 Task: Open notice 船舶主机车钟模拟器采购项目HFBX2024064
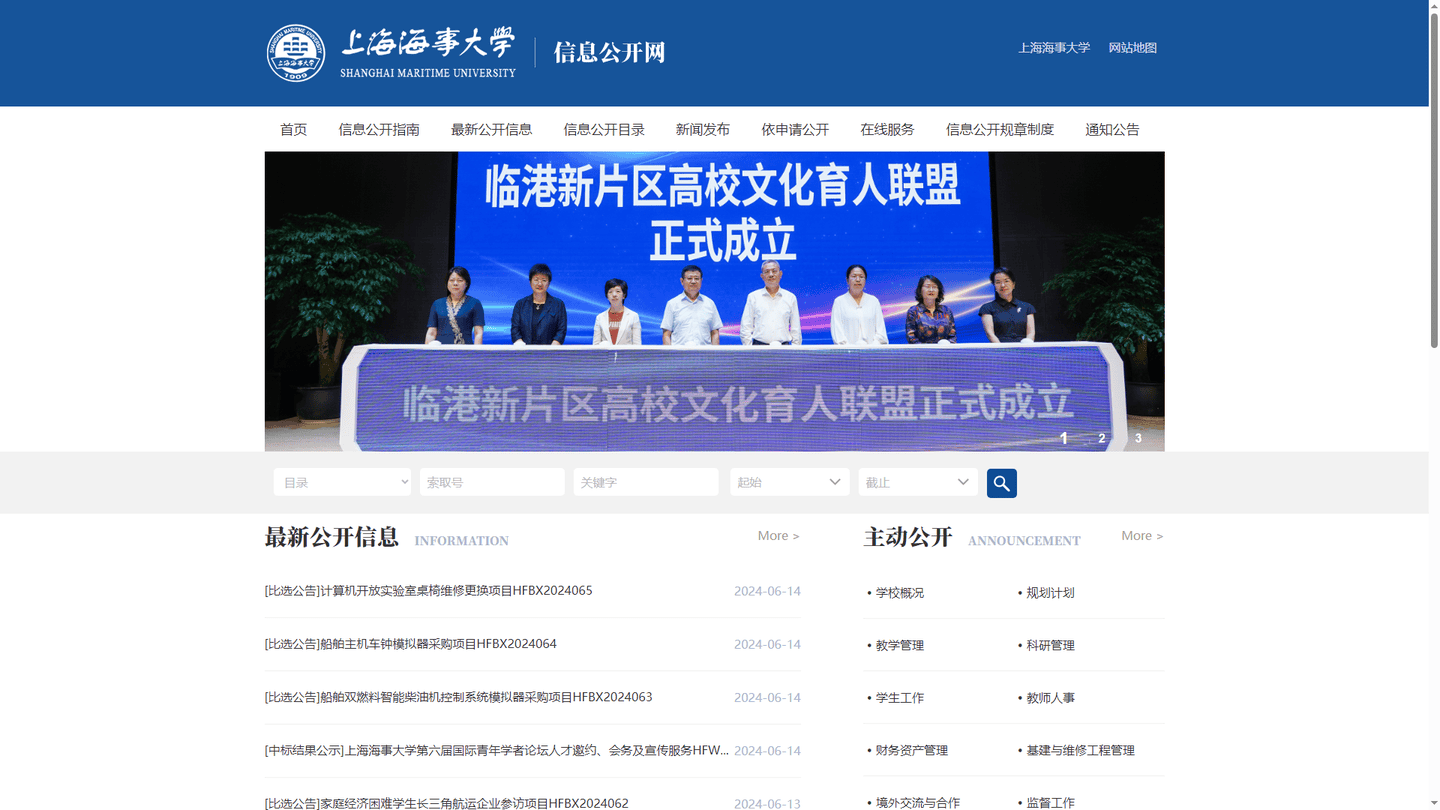click(411, 644)
